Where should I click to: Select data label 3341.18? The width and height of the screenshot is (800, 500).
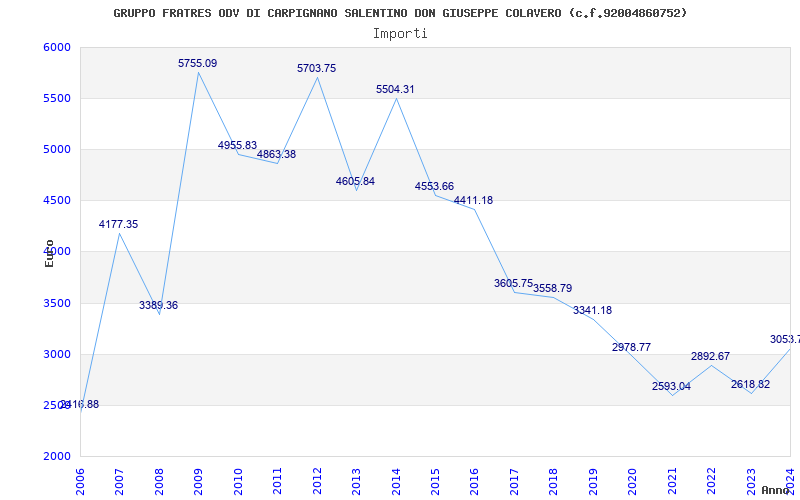coord(592,310)
